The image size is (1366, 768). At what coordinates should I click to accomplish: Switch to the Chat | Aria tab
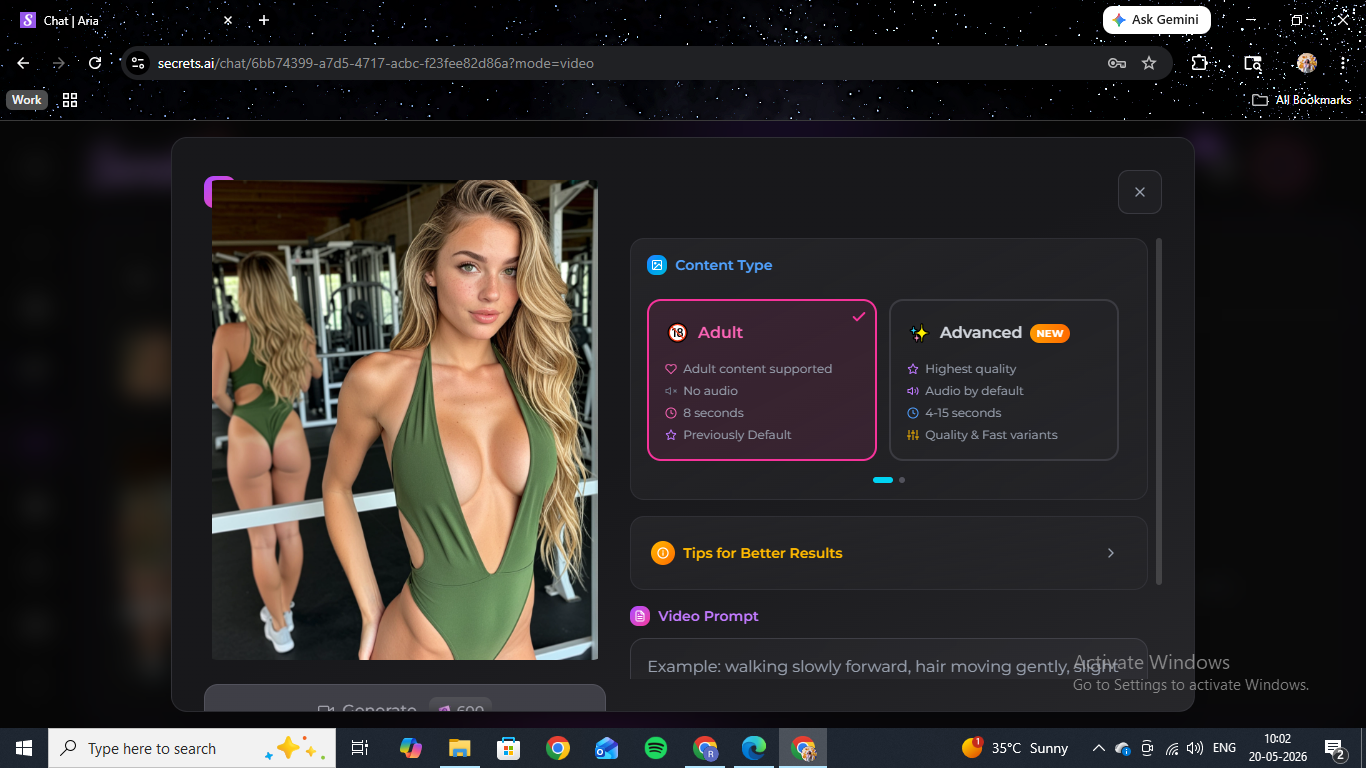[x=126, y=20]
